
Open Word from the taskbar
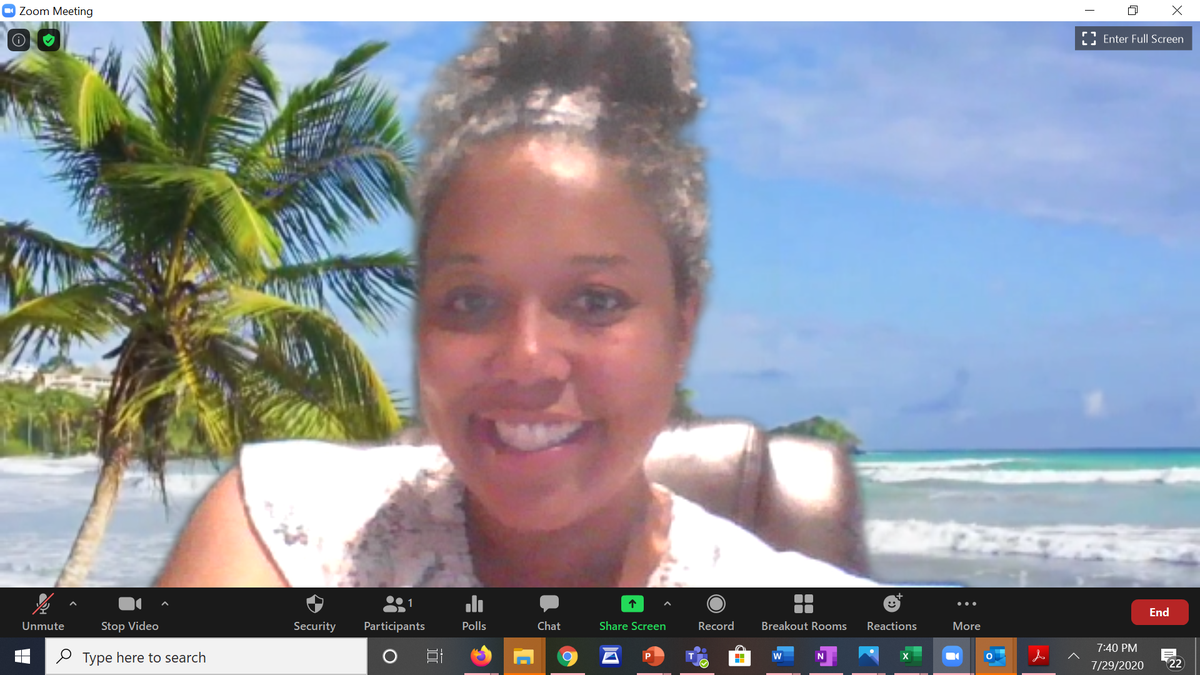click(782, 657)
